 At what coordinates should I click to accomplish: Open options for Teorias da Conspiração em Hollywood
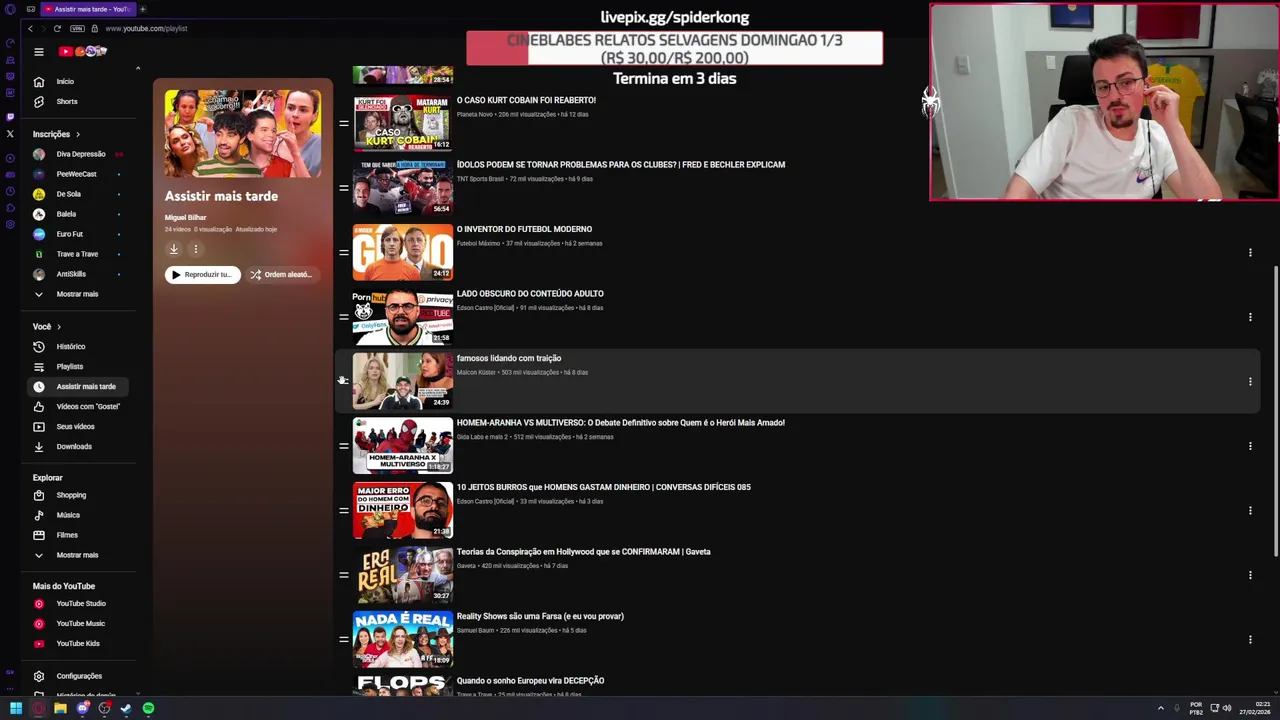[1250, 575]
